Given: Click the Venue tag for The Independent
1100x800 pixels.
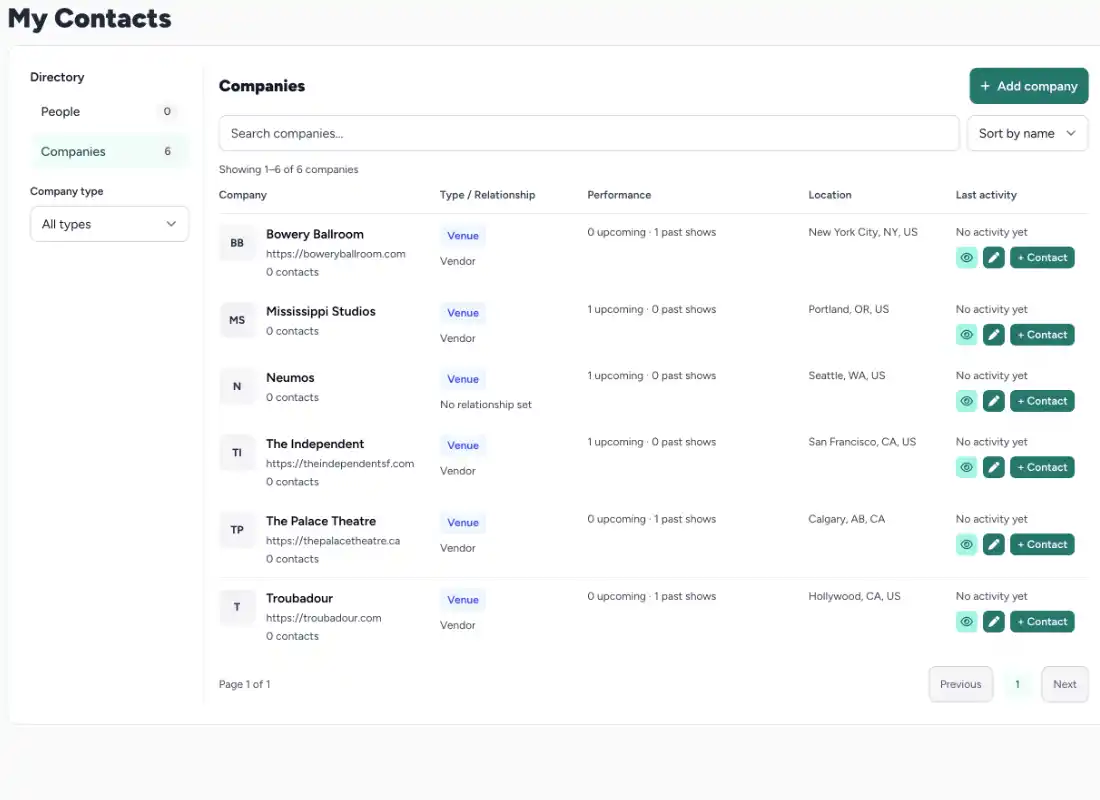Looking at the screenshot, I should point(462,446).
